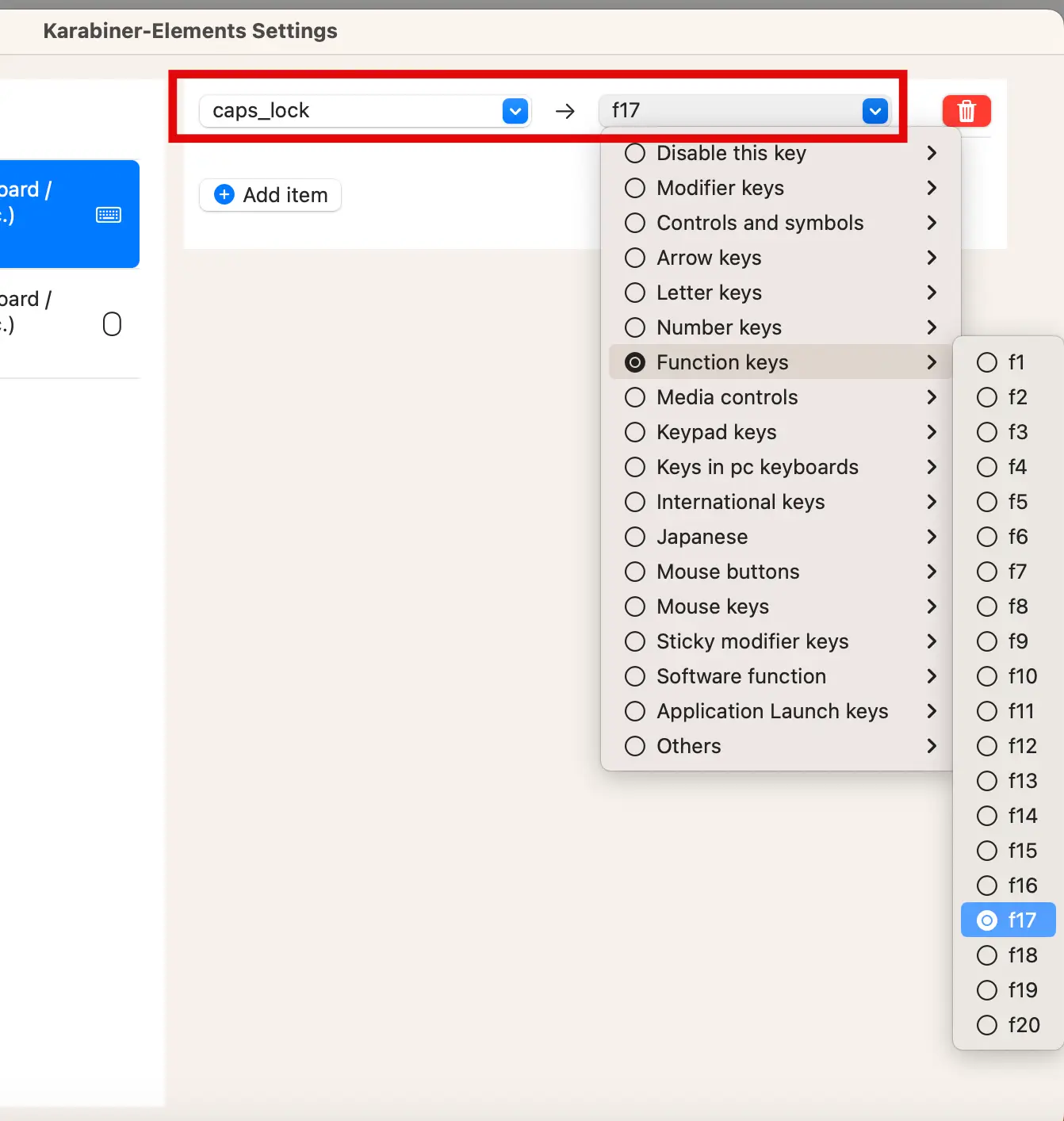Expand the Keys in pc keyboards submenu chevron
Image resolution: width=1064 pixels, height=1121 pixels.
(932, 467)
